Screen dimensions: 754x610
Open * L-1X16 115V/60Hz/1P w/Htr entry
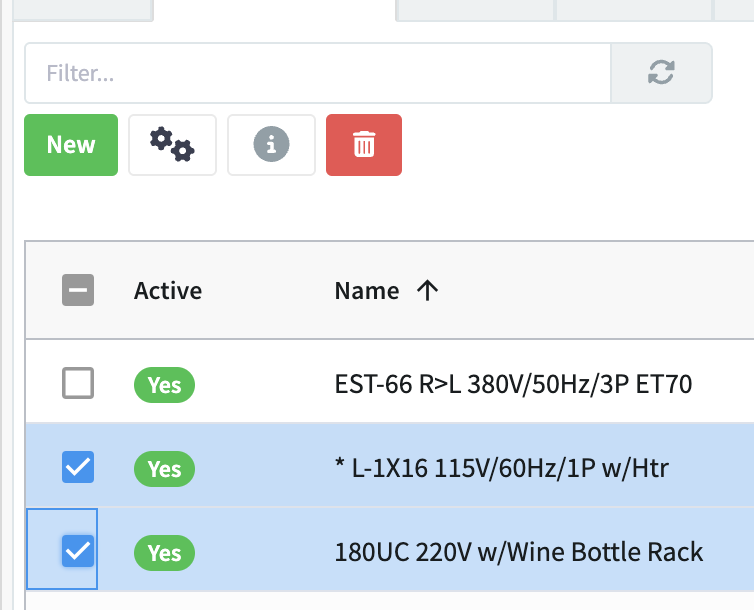[502, 468]
